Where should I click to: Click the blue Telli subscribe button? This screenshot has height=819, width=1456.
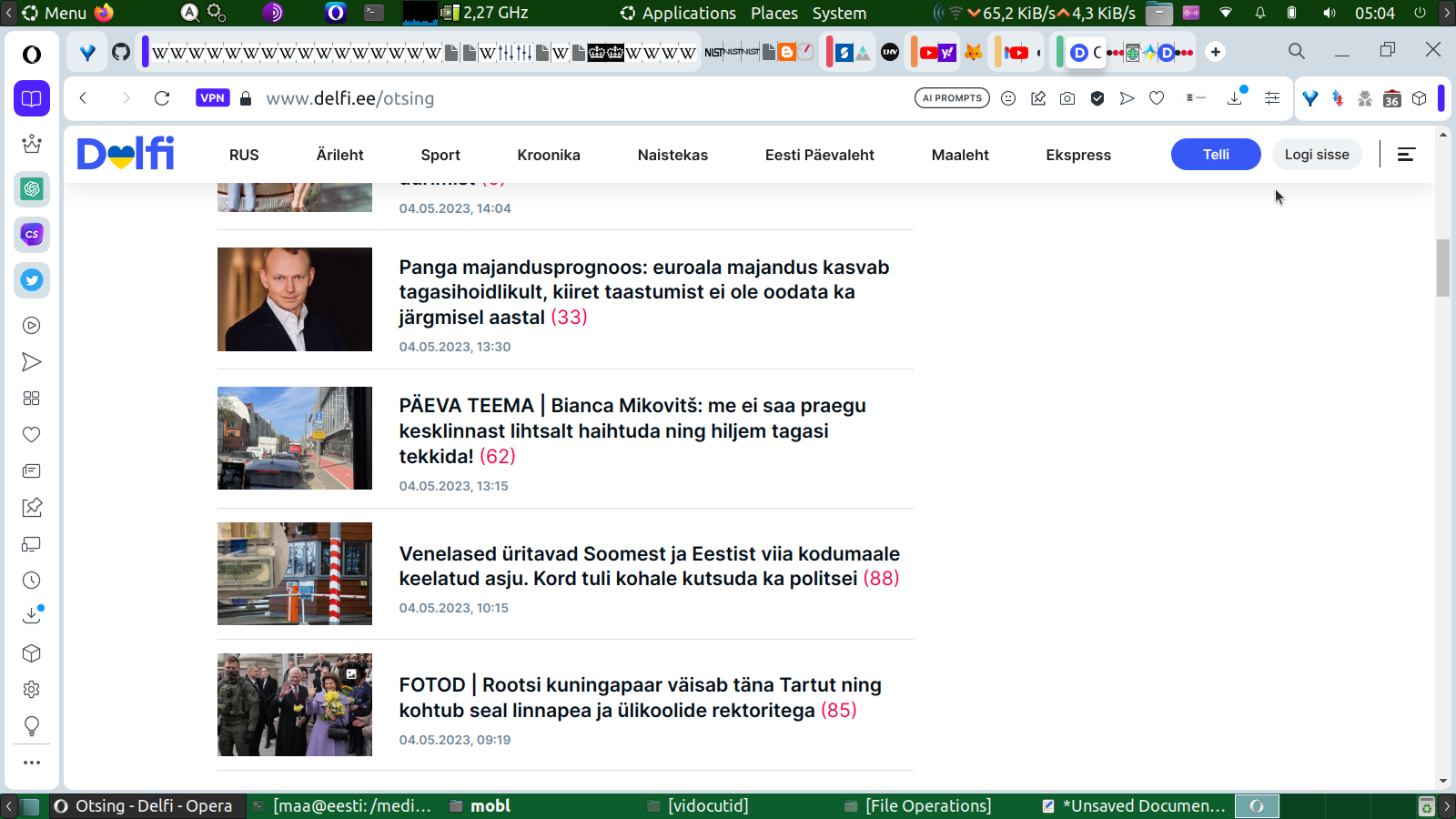point(1216,155)
